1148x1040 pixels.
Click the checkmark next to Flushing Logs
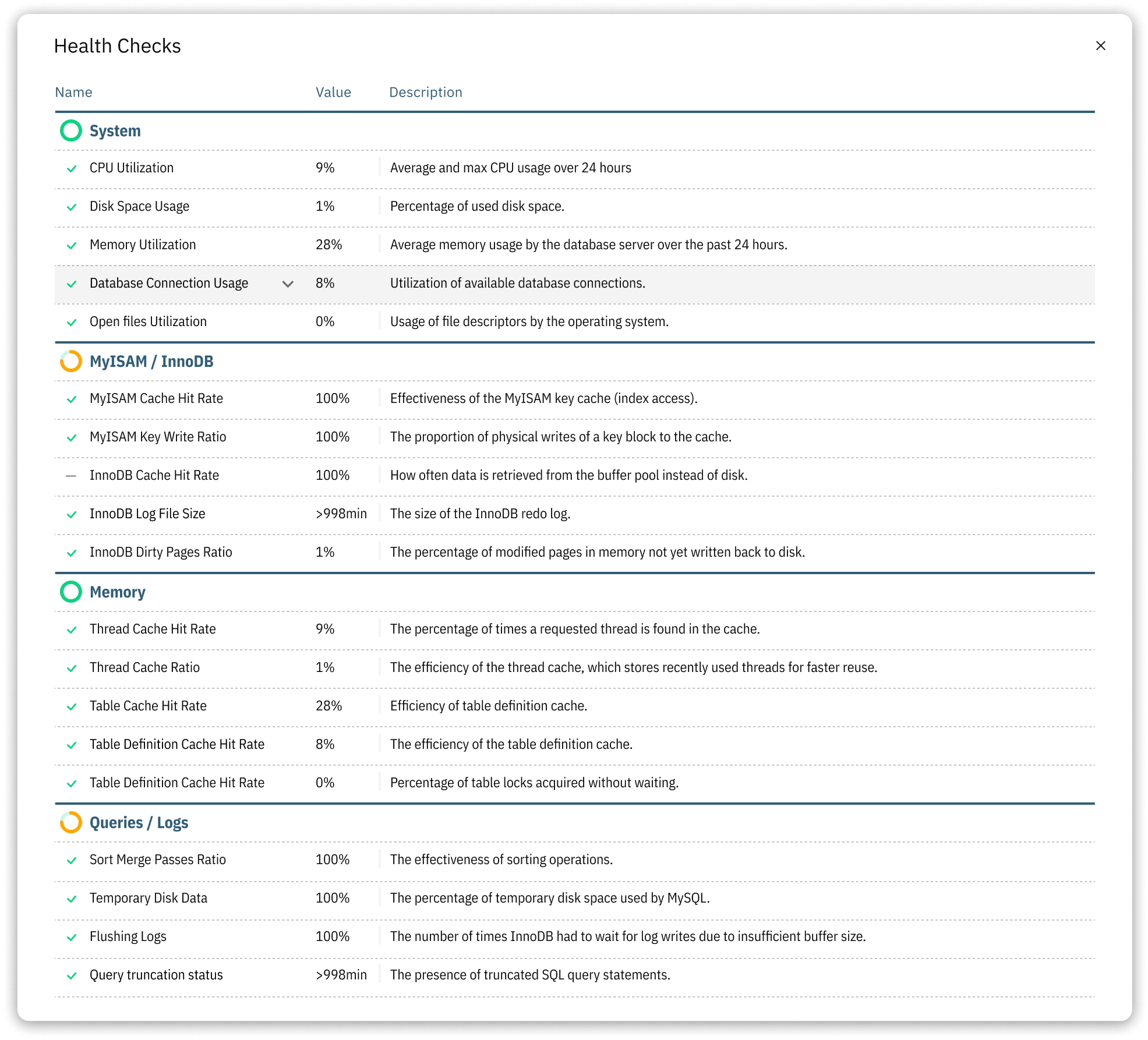click(x=72, y=937)
